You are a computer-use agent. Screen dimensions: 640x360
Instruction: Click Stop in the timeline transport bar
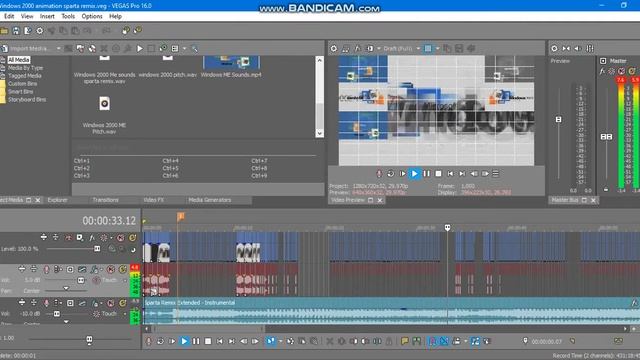tap(208, 341)
